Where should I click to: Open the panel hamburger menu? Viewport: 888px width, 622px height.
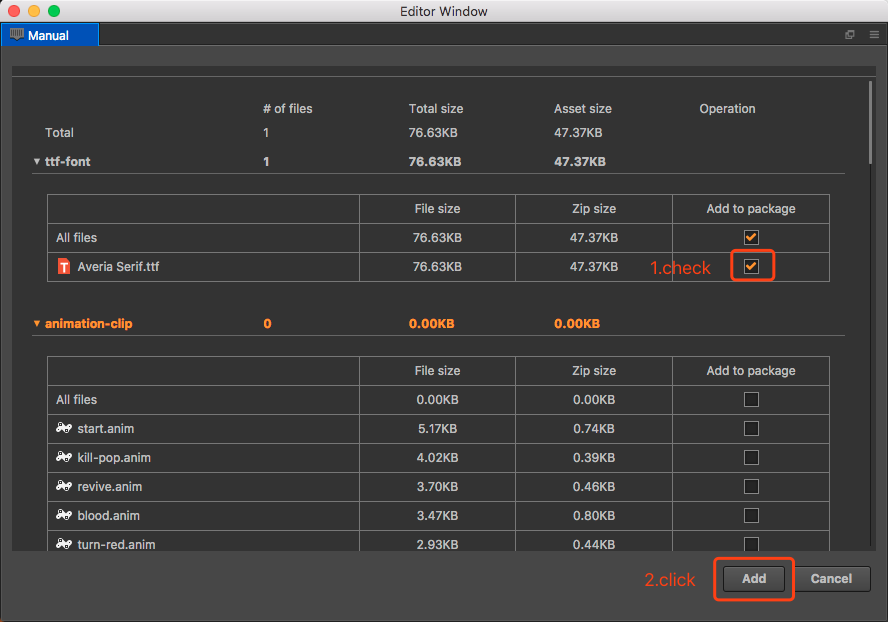[x=874, y=35]
